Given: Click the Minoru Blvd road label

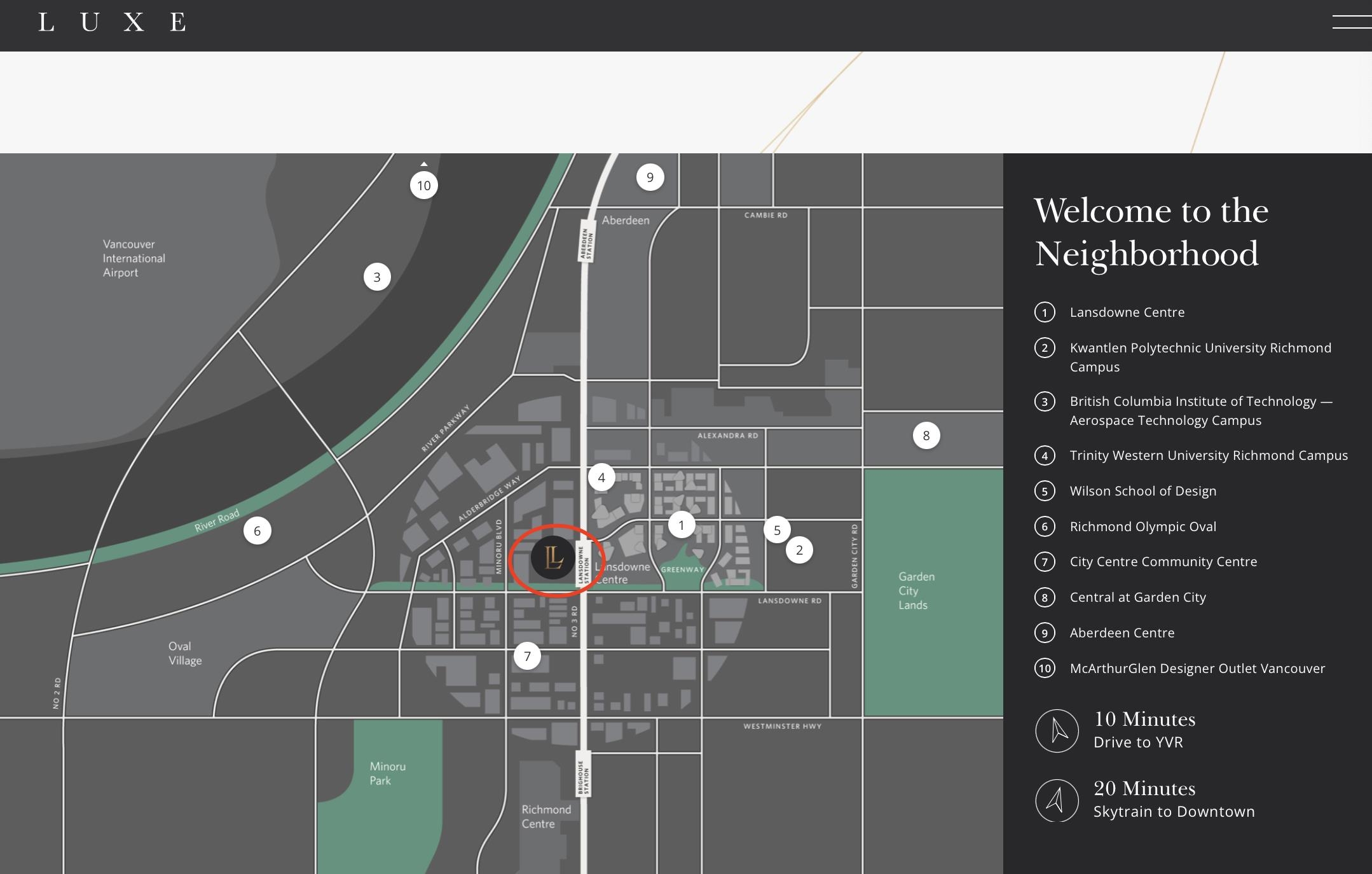Looking at the screenshot, I should pos(498,547).
